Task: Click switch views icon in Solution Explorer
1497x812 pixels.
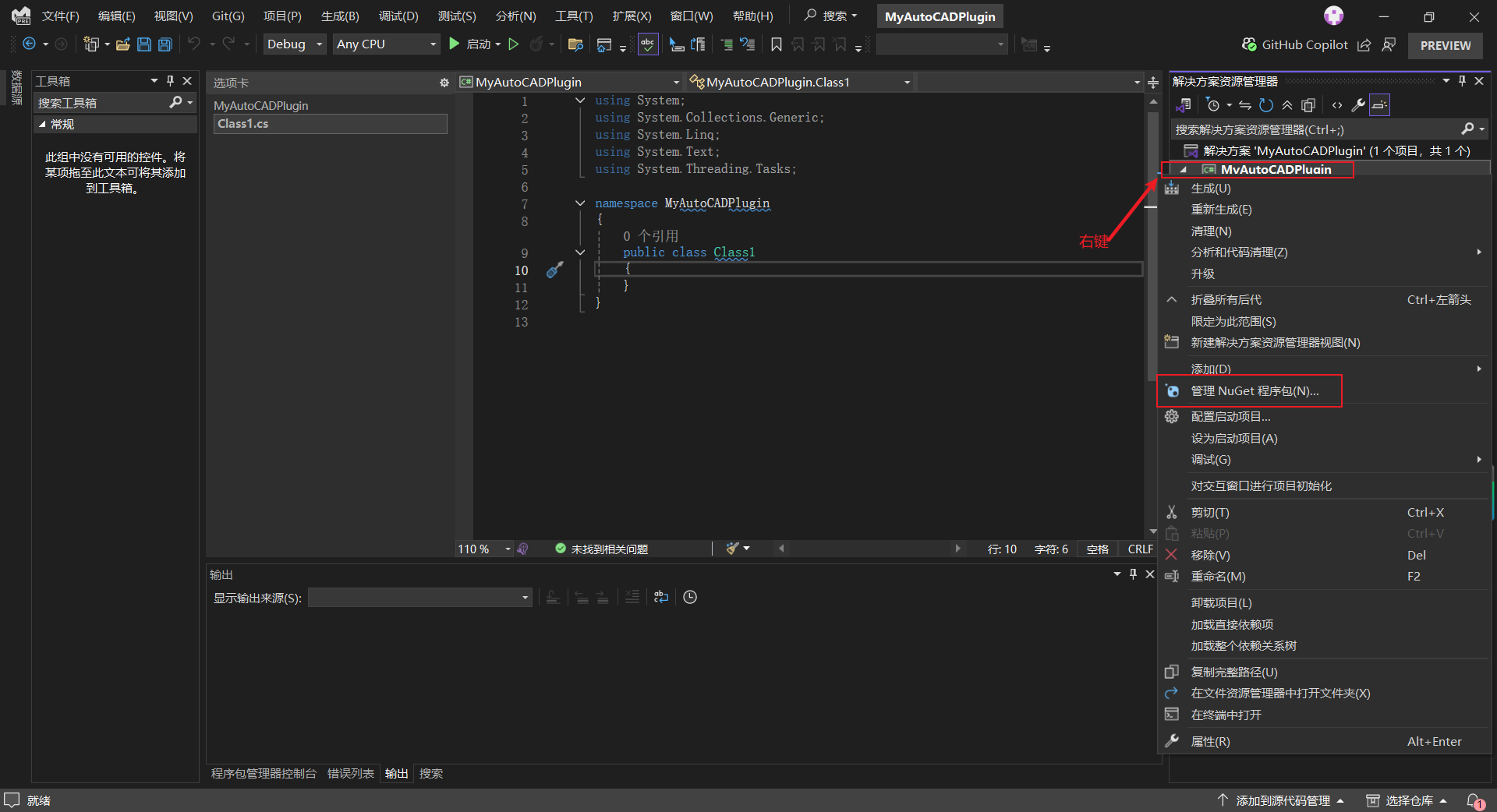Action: coord(1184,105)
